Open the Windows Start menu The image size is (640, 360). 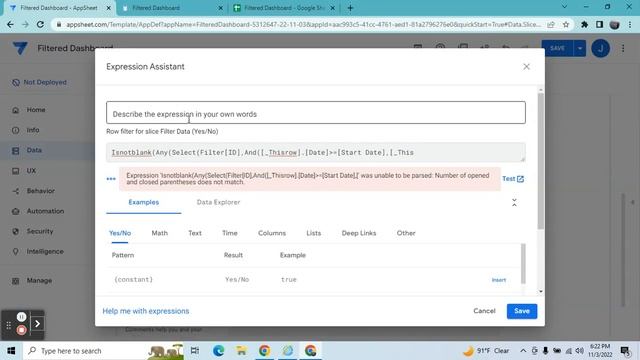(11, 351)
